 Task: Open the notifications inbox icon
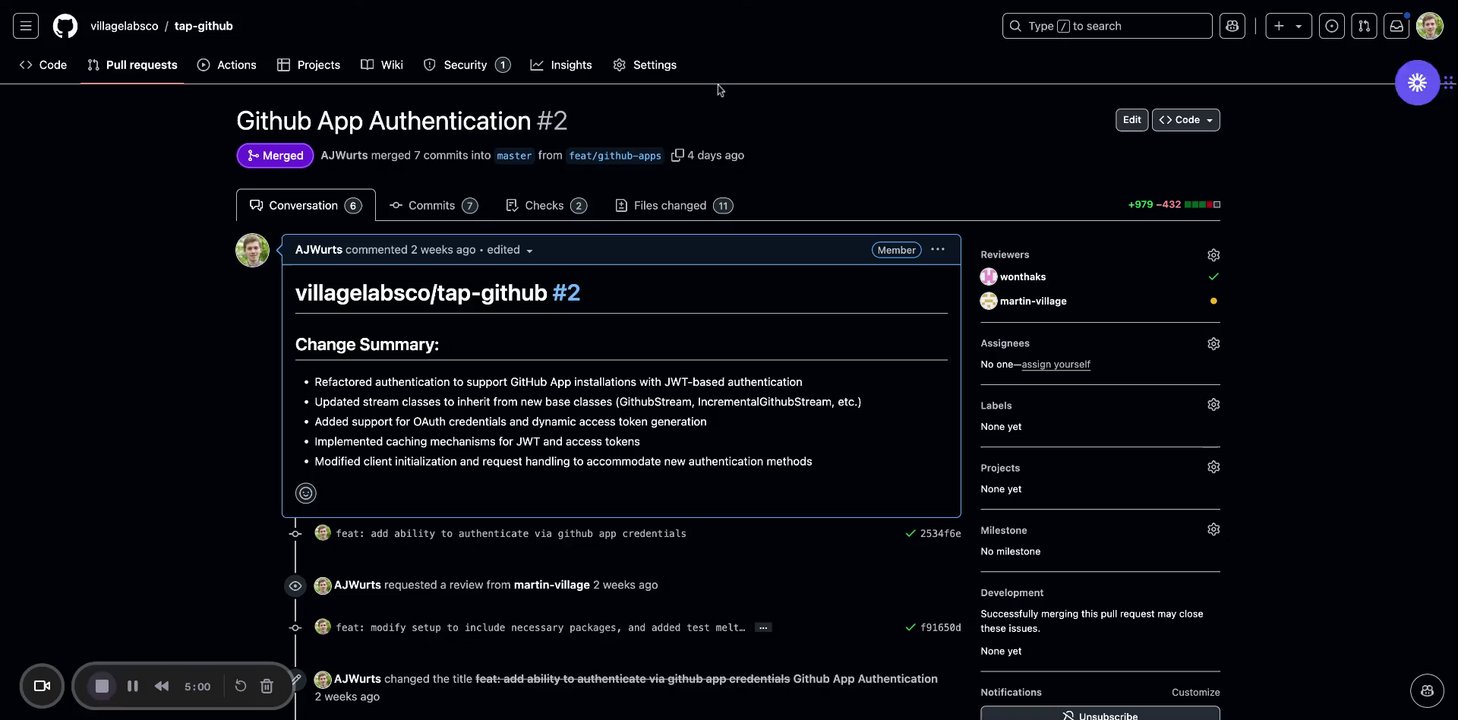[1396, 26]
